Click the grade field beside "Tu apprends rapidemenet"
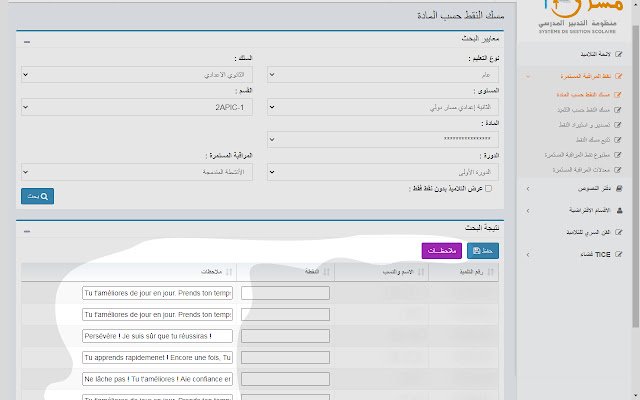This screenshot has width=640, height=400. pyautogui.click(x=285, y=358)
